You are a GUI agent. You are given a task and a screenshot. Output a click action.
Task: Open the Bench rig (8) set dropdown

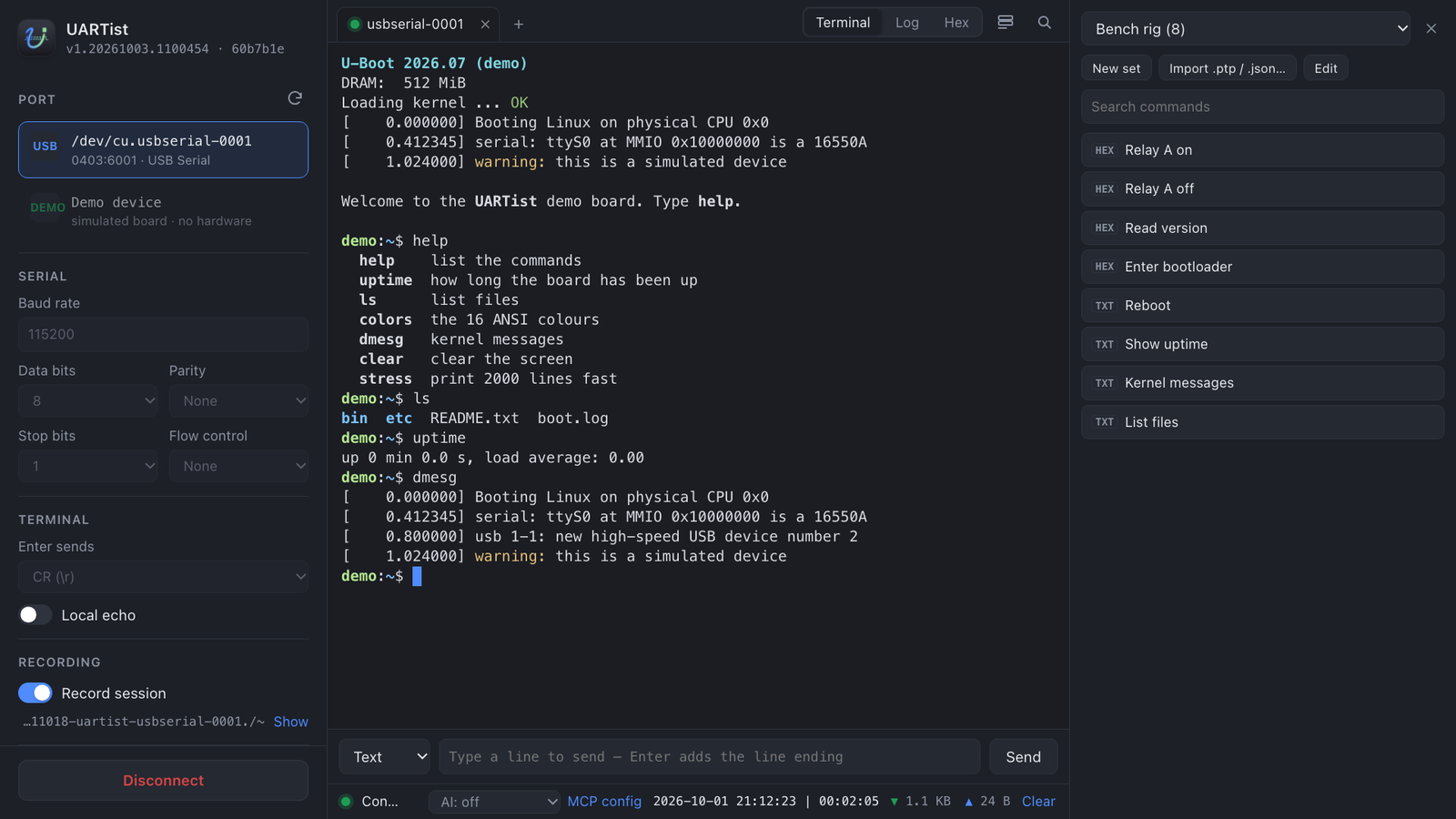coord(1246,29)
